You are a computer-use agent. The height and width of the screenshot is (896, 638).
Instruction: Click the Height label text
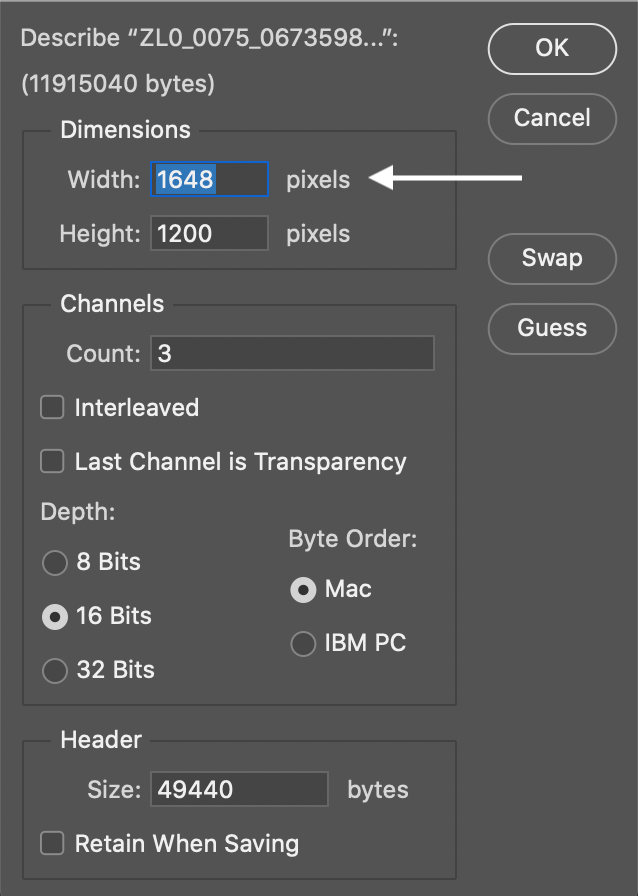[x=100, y=234]
